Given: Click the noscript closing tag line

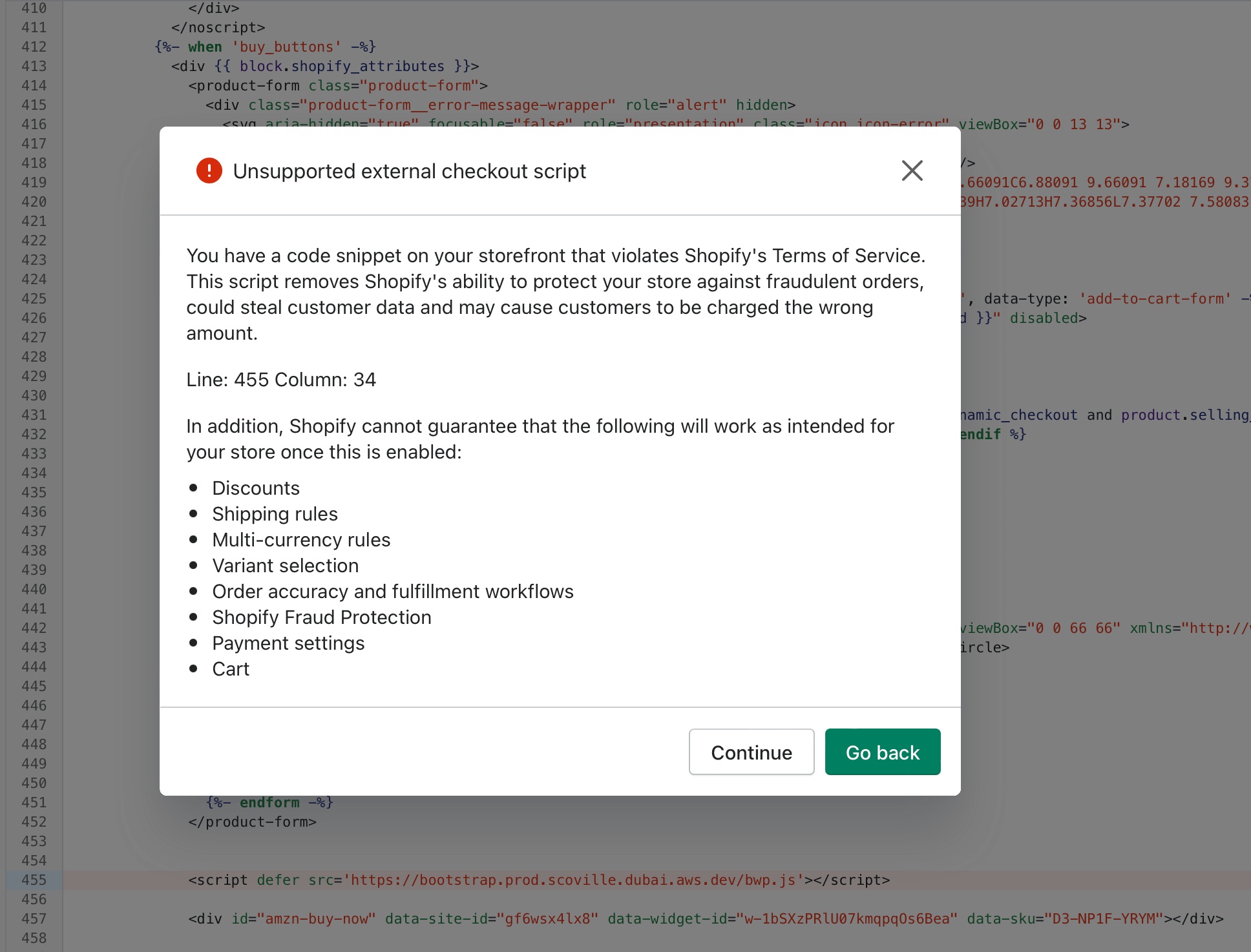Looking at the screenshot, I should click(x=218, y=27).
